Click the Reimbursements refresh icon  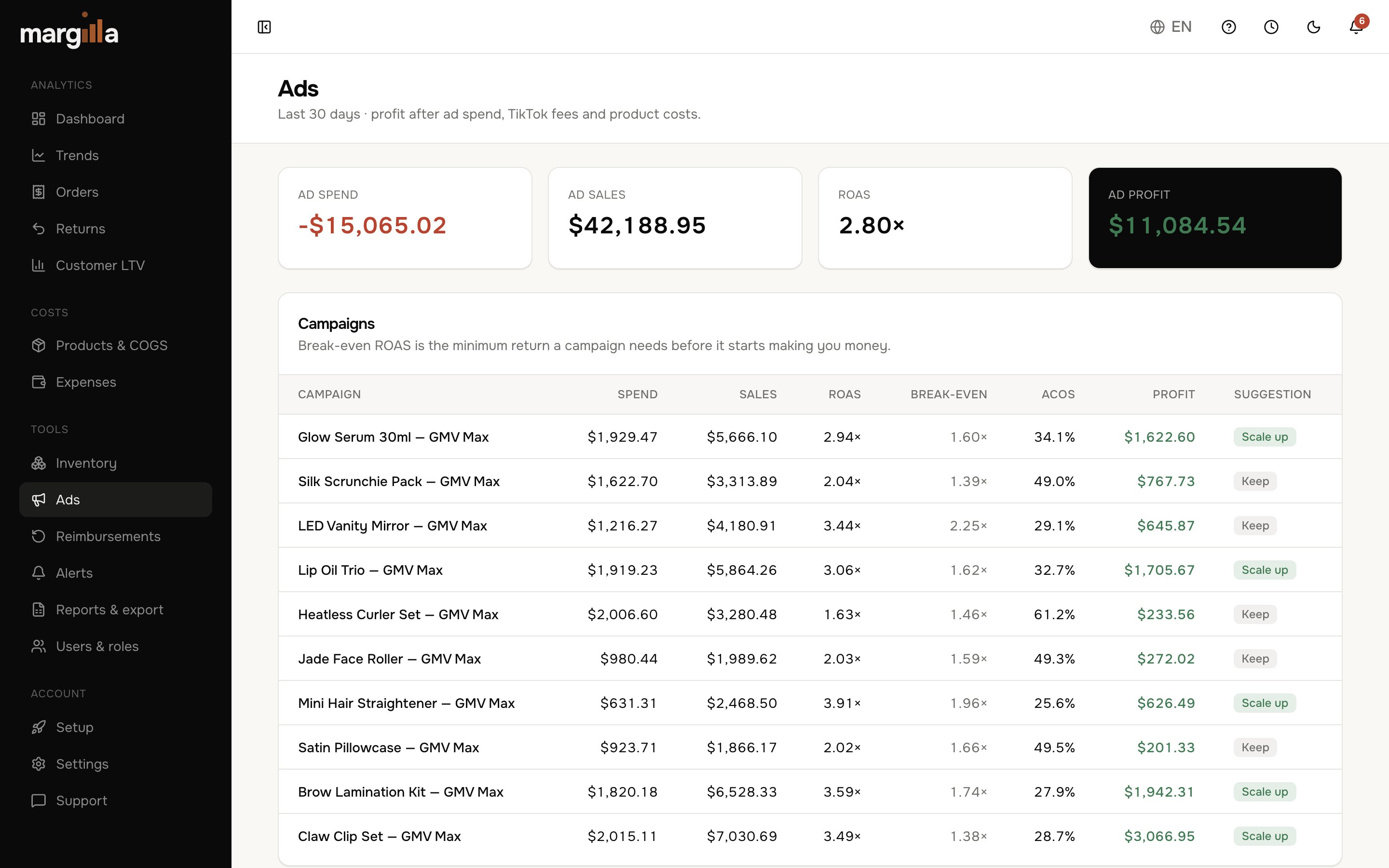coord(39,537)
